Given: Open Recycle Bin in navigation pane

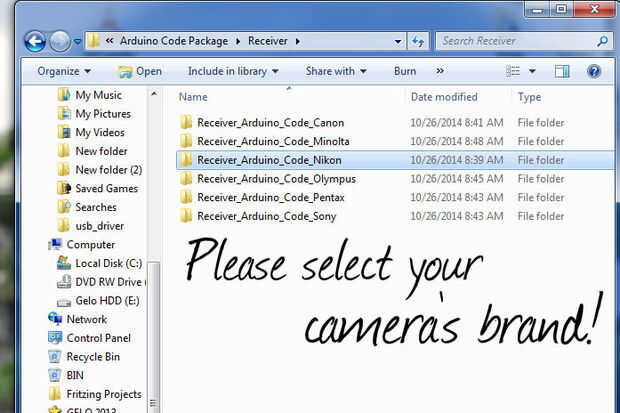Looking at the screenshot, I should tap(93, 357).
